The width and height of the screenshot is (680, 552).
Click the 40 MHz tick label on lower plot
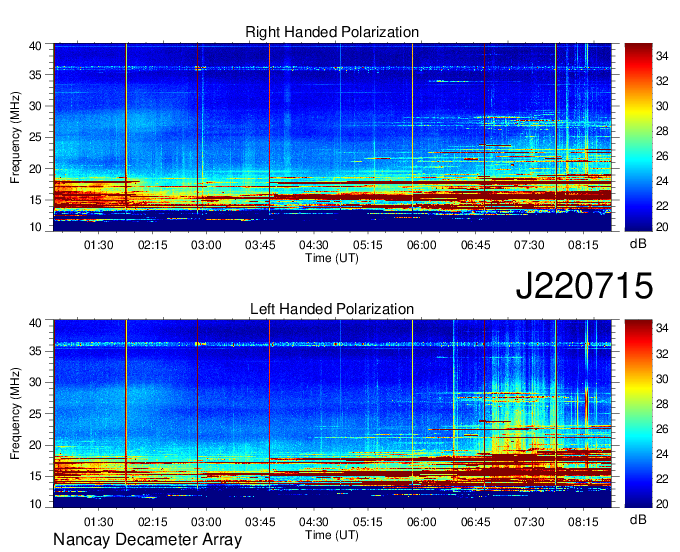(35, 323)
